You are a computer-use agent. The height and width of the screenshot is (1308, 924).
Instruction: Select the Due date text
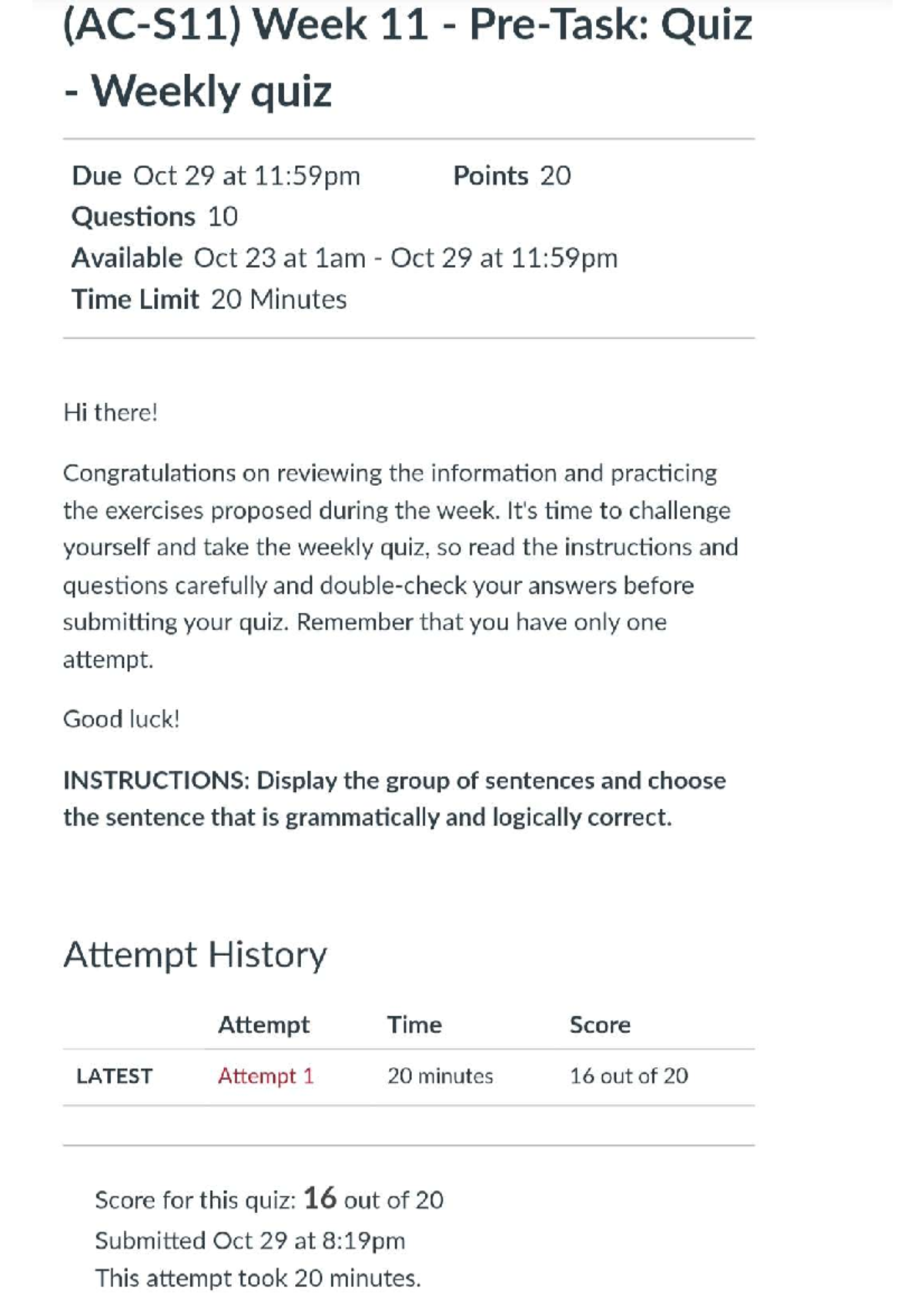216,176
